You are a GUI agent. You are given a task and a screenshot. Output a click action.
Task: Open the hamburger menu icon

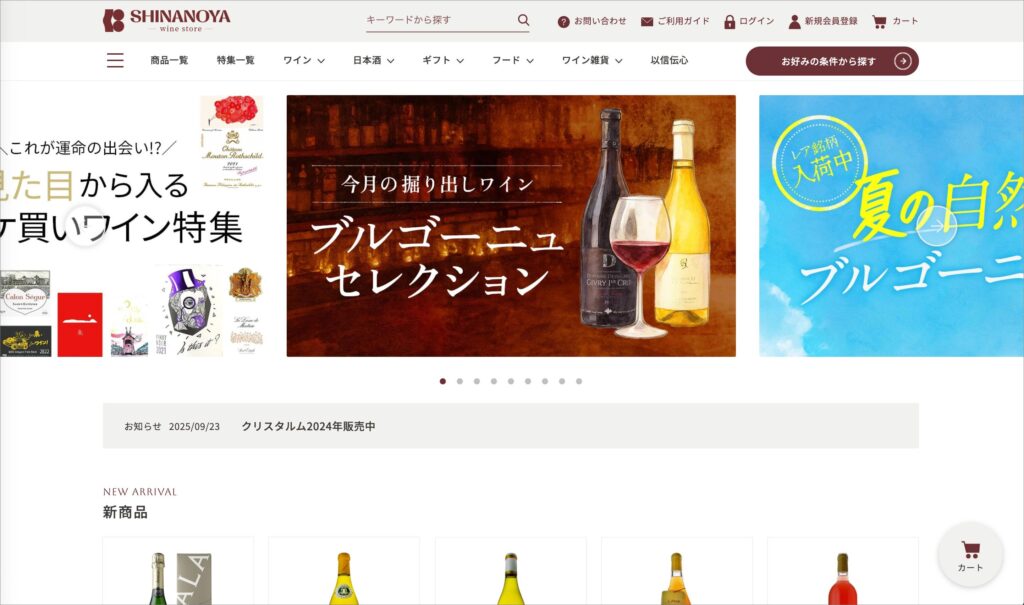115,60
